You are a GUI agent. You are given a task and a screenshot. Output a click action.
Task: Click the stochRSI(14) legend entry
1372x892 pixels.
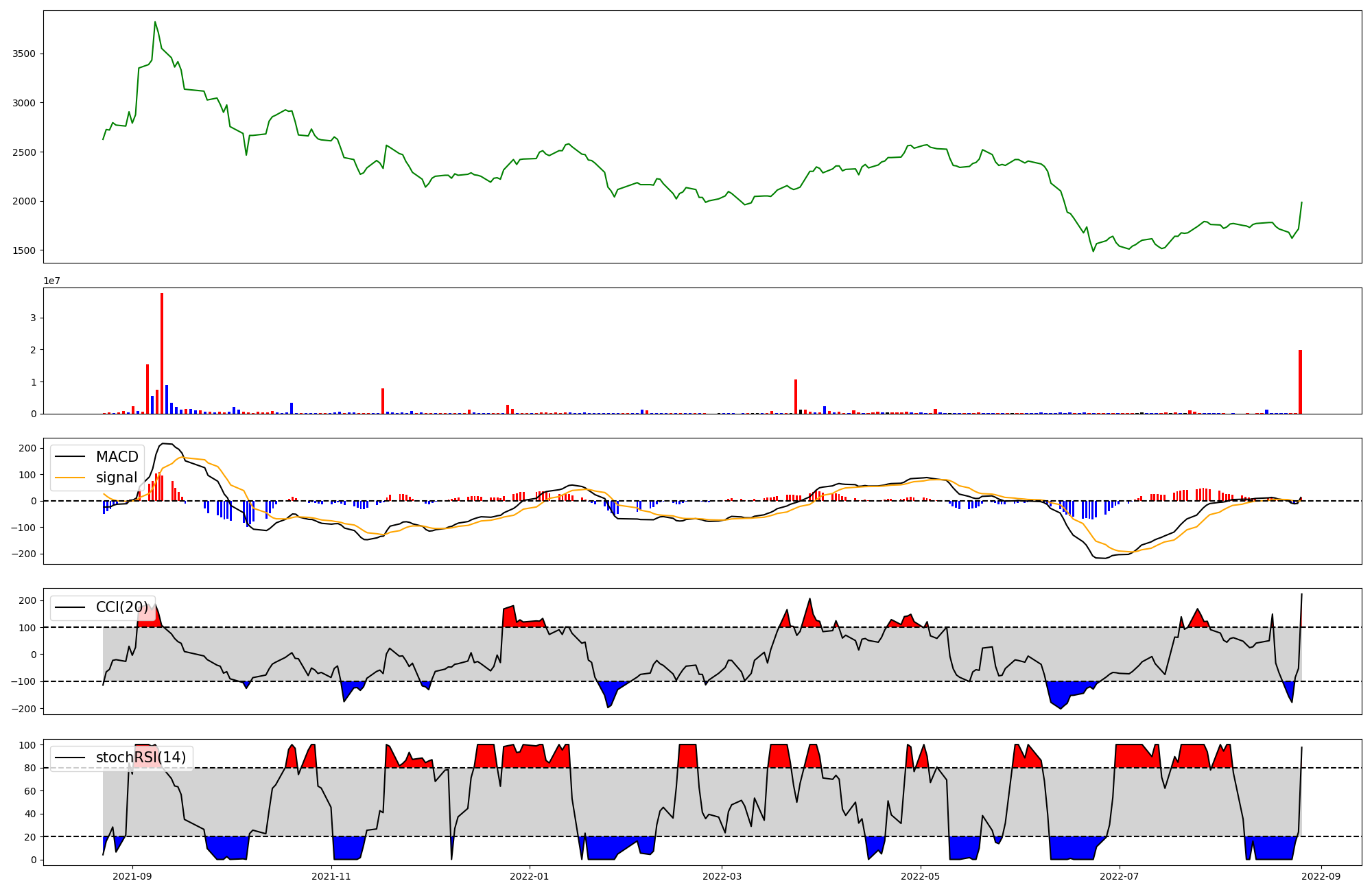pos(141,758)
